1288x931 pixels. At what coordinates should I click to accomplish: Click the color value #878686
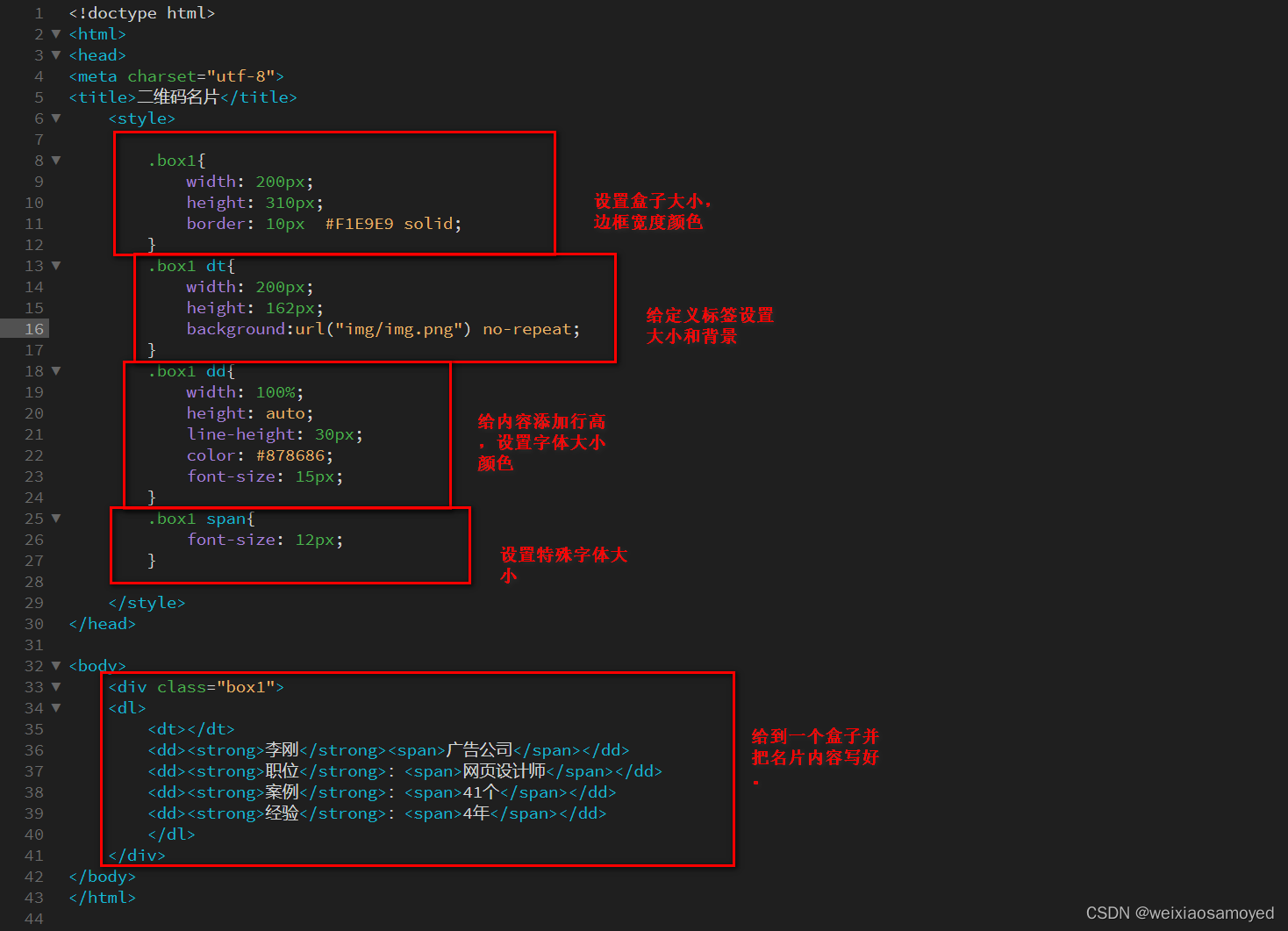290,455
